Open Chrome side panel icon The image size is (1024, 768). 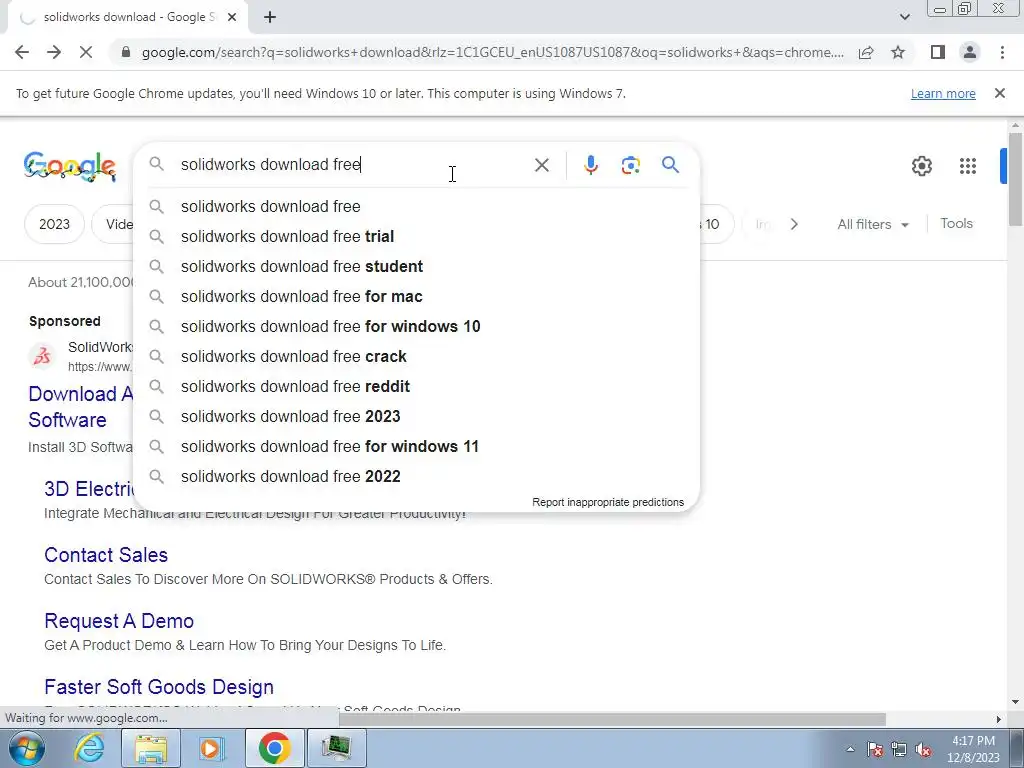point(938,52)
